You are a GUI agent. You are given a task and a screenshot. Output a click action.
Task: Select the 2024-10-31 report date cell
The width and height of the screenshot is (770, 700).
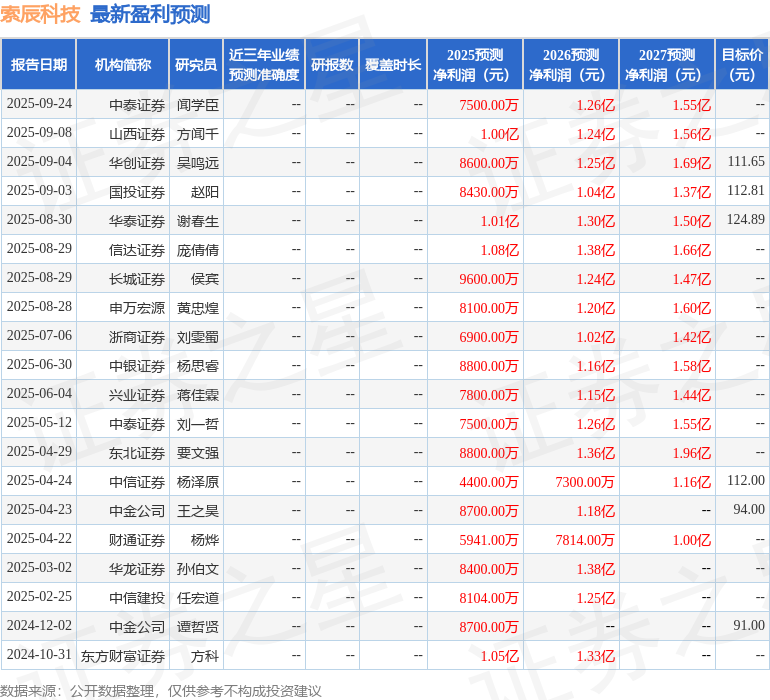coord(39,655)
